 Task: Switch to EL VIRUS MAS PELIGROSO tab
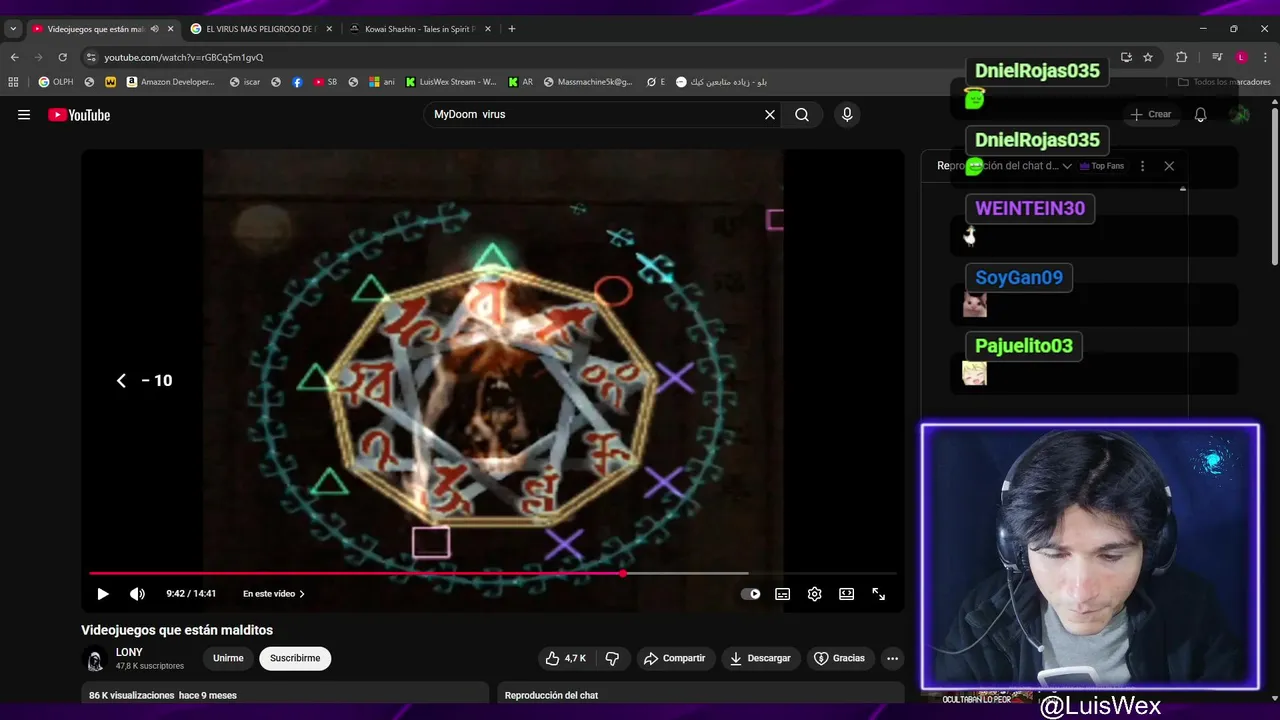[x=260, y=29]
